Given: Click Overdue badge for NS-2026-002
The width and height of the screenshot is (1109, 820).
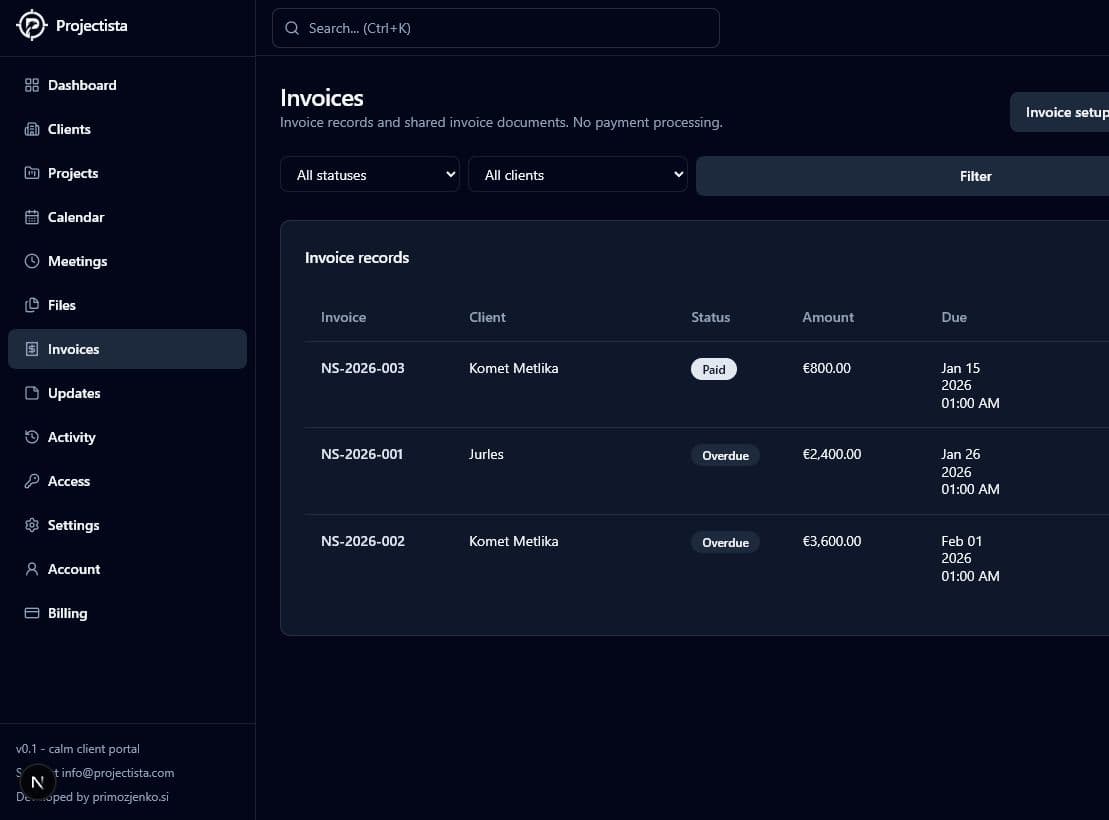Looking at the screenshot, I should 725,543.
